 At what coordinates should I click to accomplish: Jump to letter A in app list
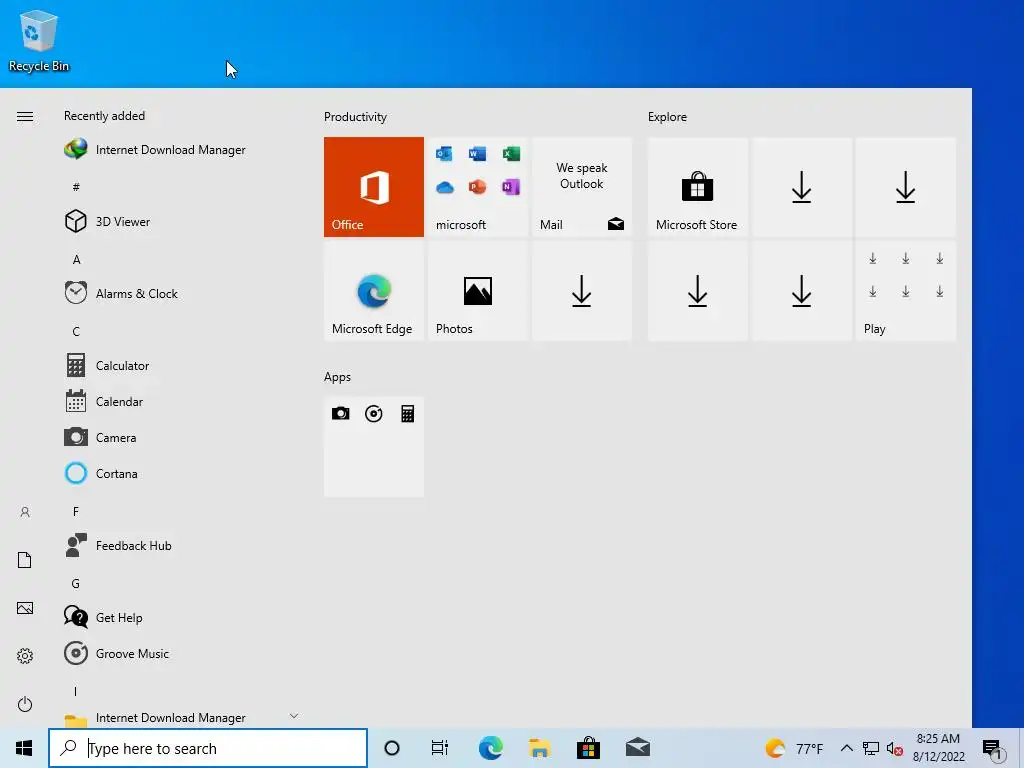tap(76, 260)
